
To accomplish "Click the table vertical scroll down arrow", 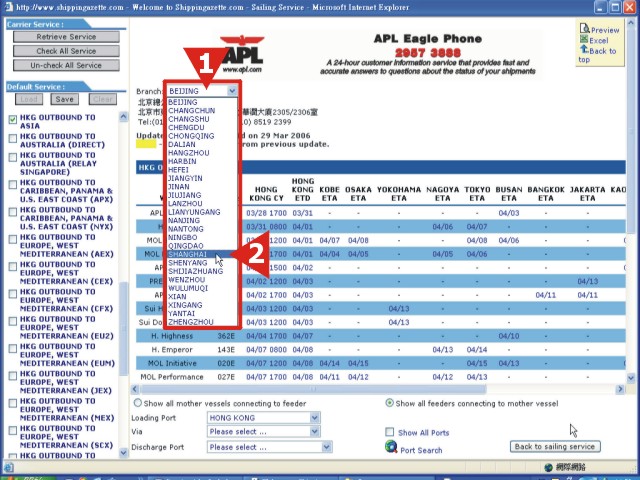I will (x=631, y=378).
